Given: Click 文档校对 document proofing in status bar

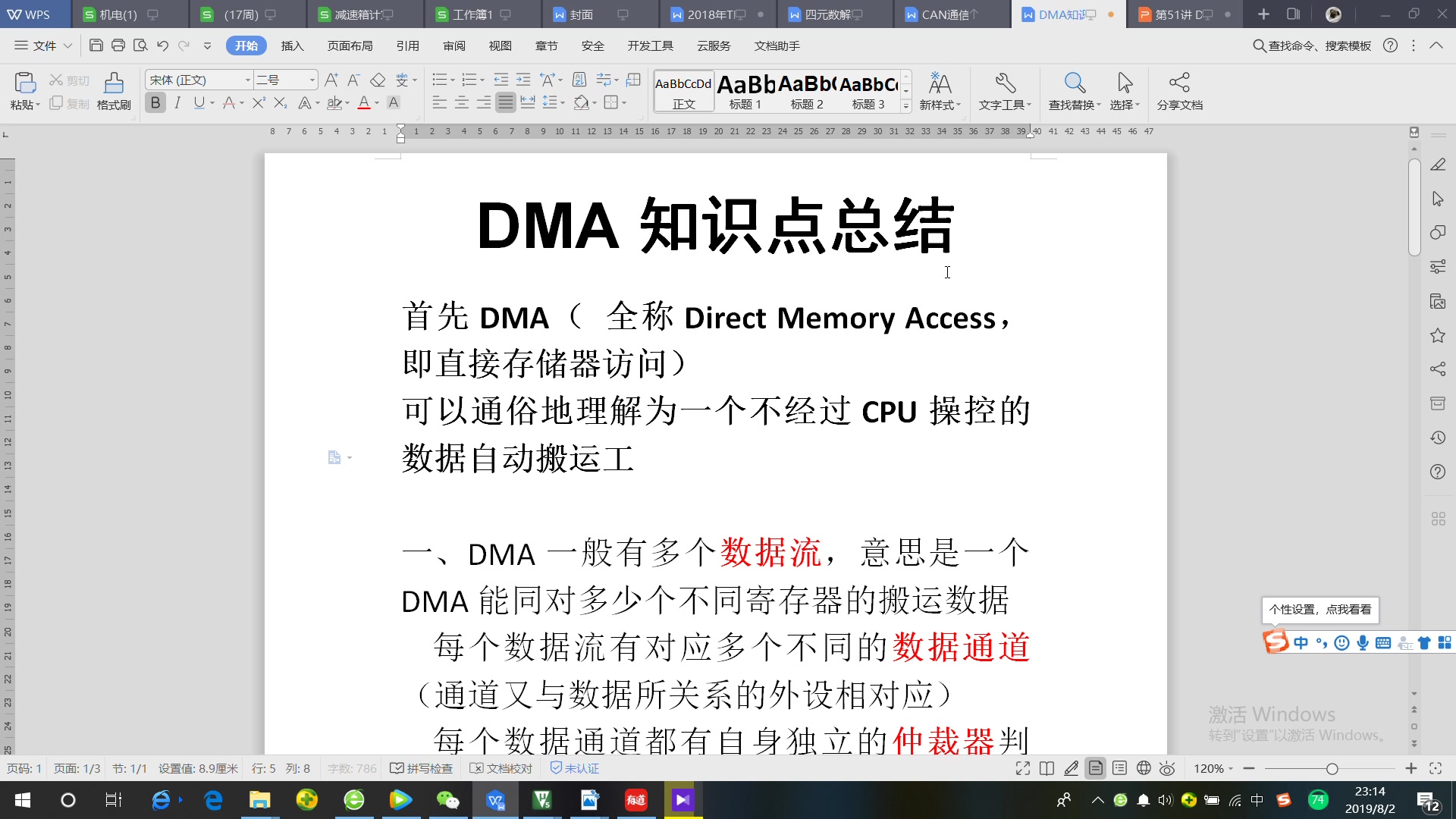Looking at the screenshot, I should click(x=501, y=768).
